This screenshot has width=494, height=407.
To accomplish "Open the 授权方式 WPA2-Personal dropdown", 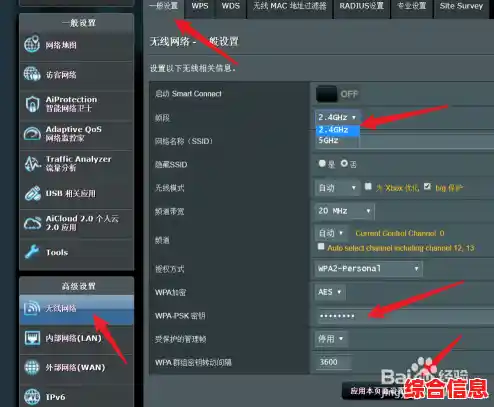I will point(368,269).
